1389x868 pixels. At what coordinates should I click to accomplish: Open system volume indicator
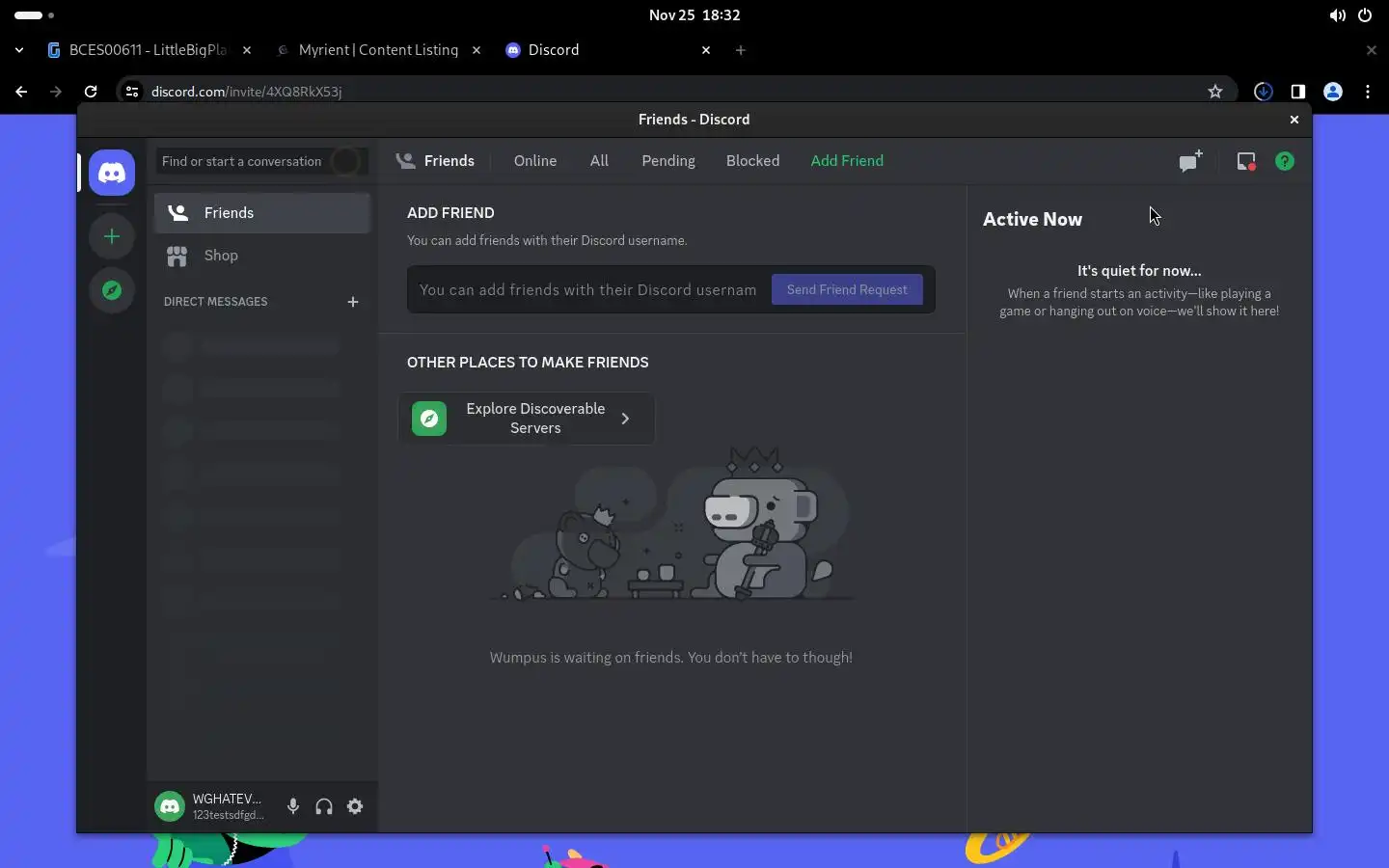click(x=1337, y=15)
